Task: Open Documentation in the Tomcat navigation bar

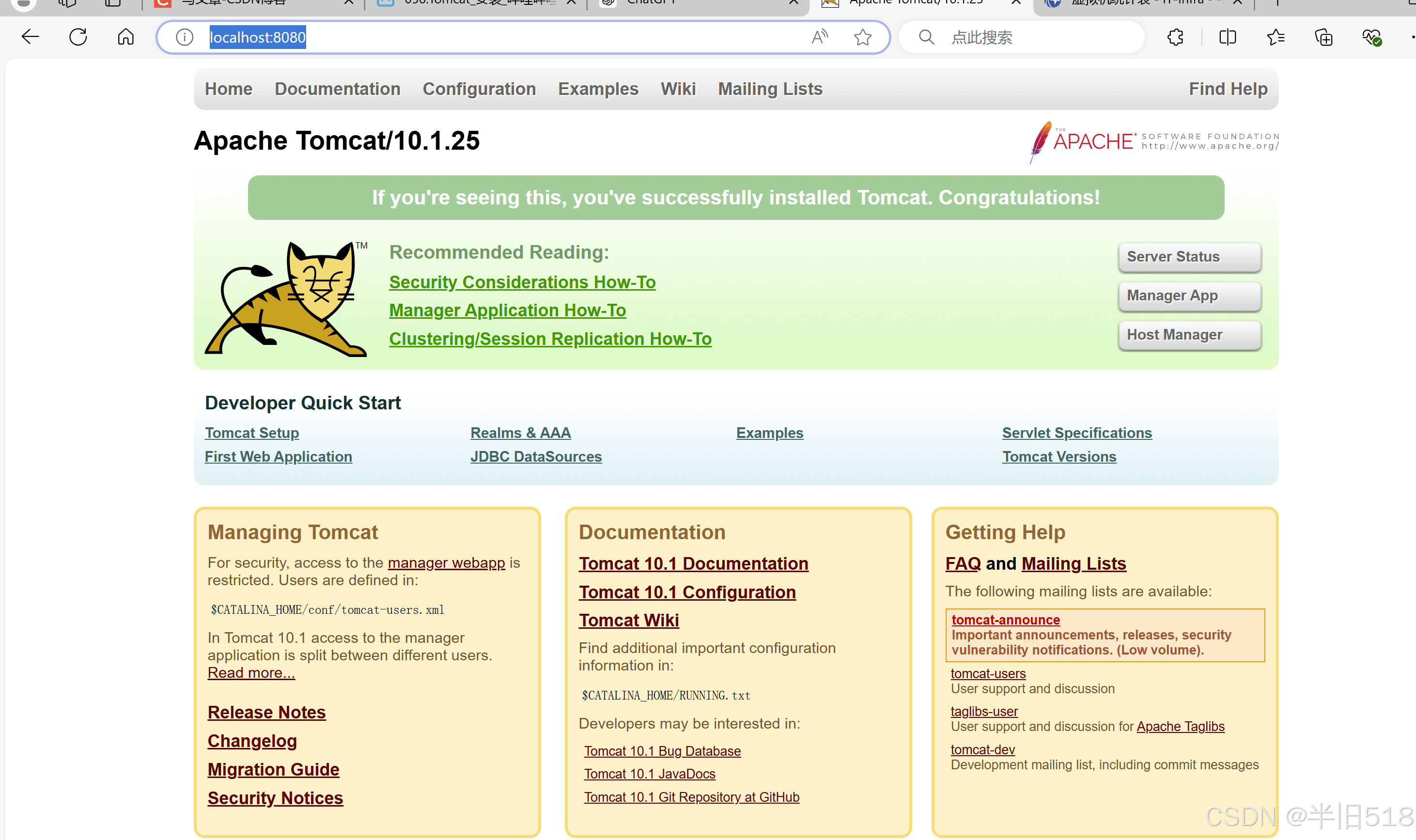Action: coord(338,89)
